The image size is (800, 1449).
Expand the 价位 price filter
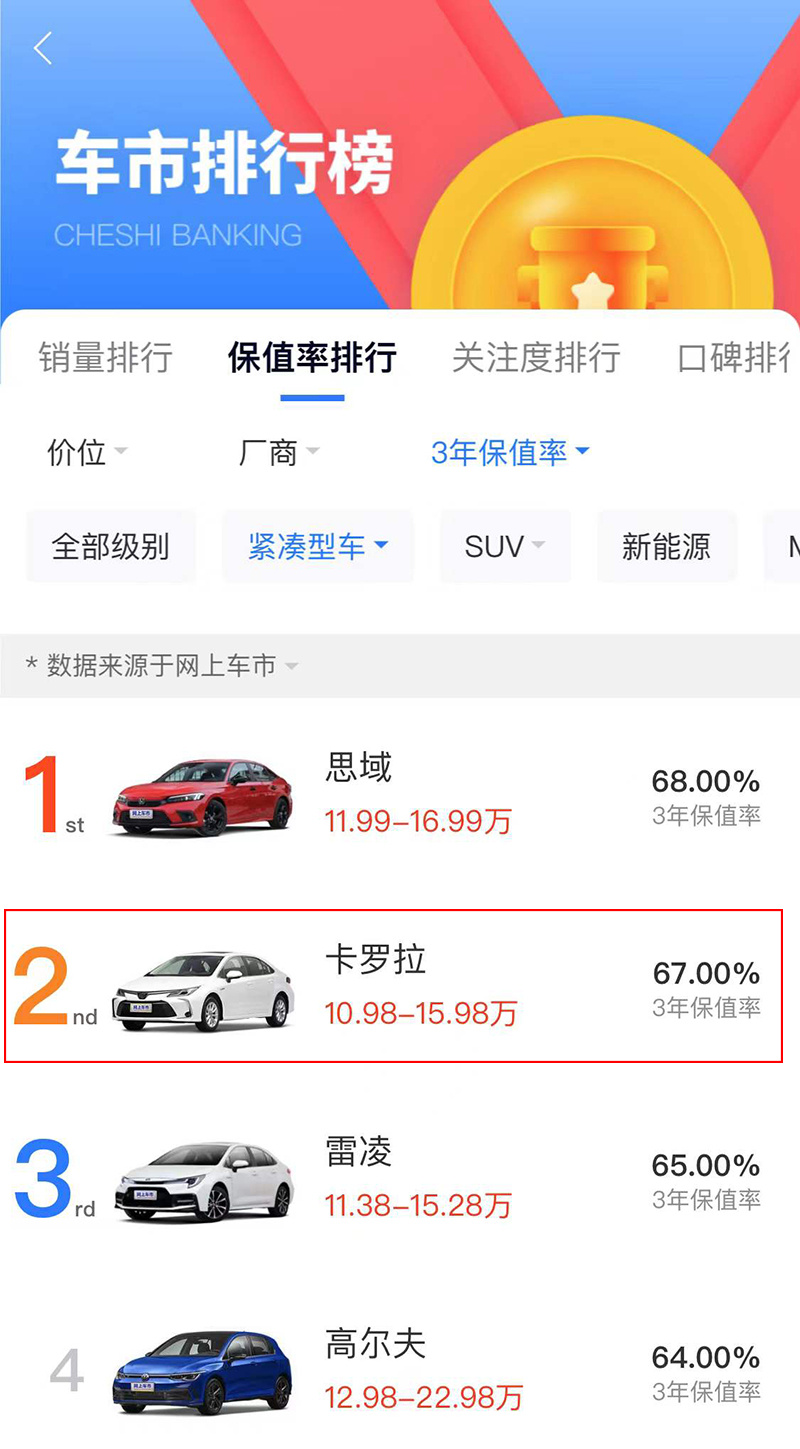click(x=87, y=452)
